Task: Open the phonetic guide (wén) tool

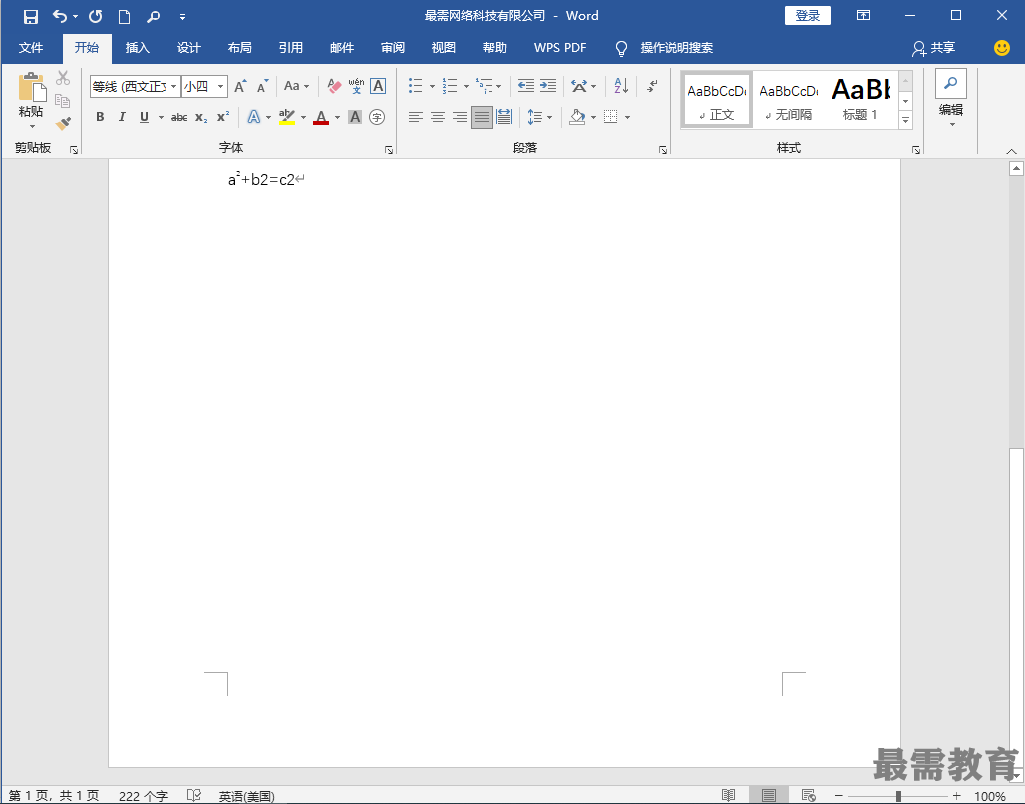Action: [x=356, y=86]
